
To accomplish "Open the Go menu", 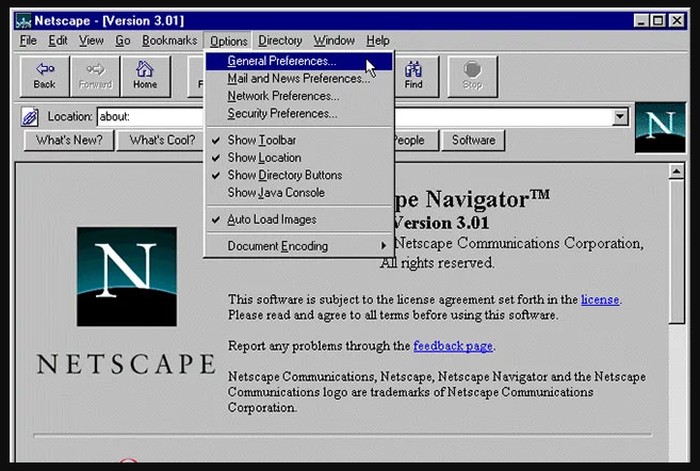I will pyautogui.click(x=123, y=41).
